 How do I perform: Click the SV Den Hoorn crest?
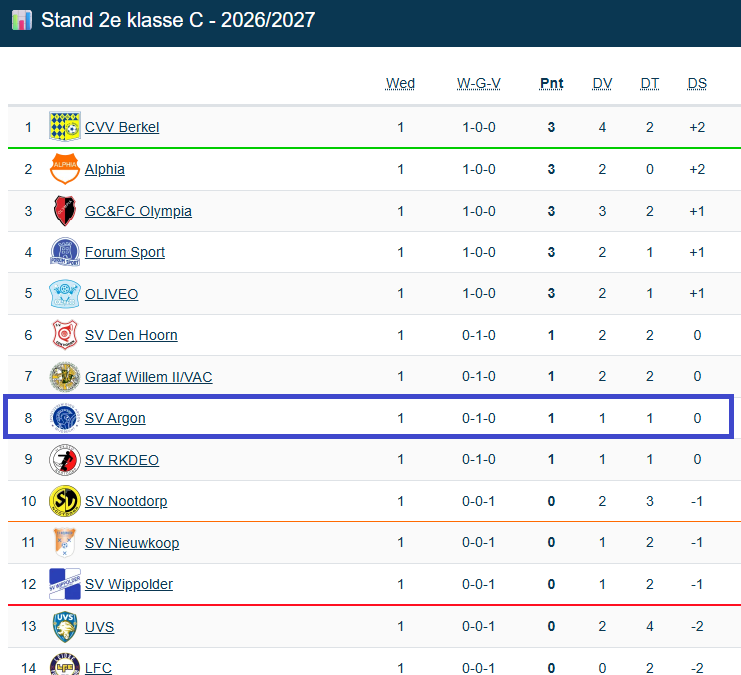[x=65, y=335]
